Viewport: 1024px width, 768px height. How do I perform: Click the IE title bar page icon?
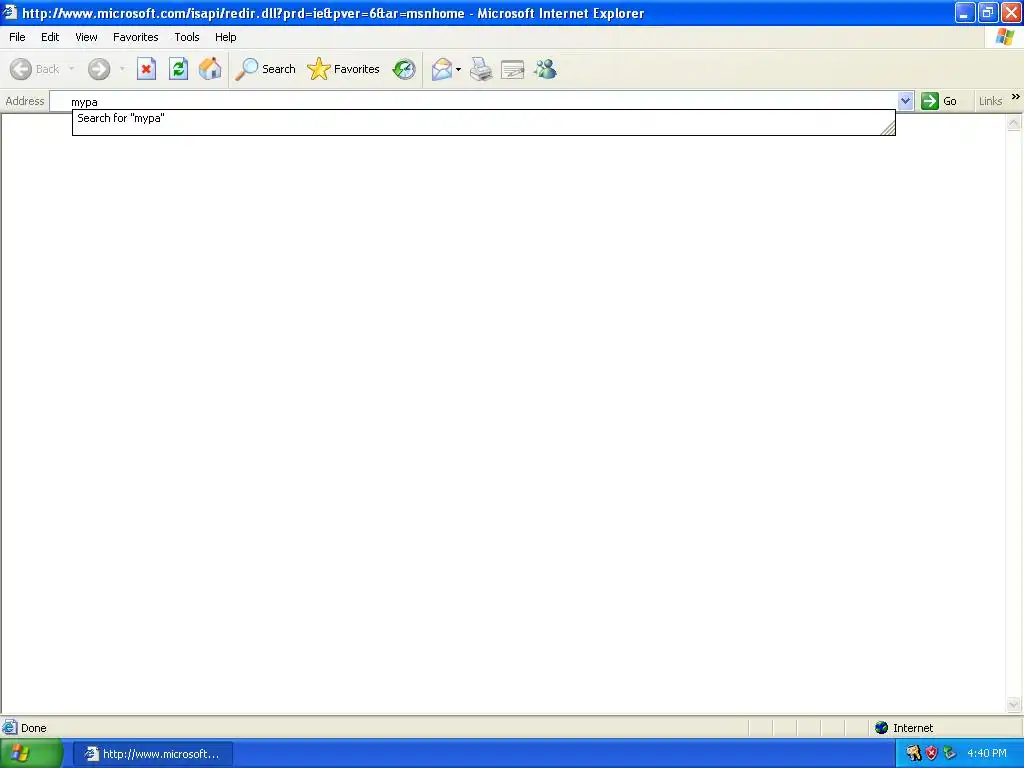click(x=10, y=12)
